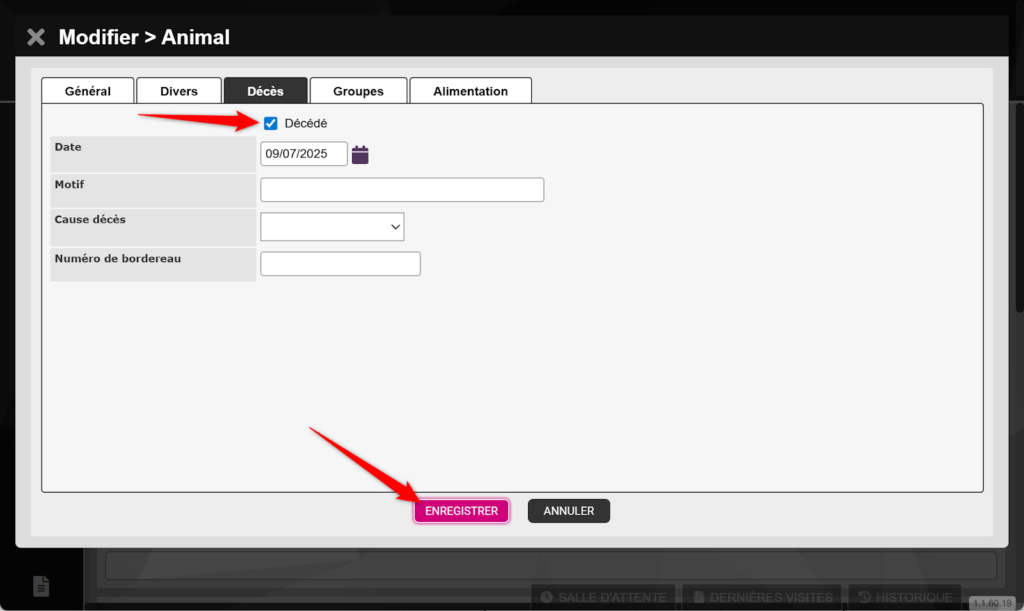Click the history icon on Historique
Screen dimensions: 1024x611
(x=864, y=597)
